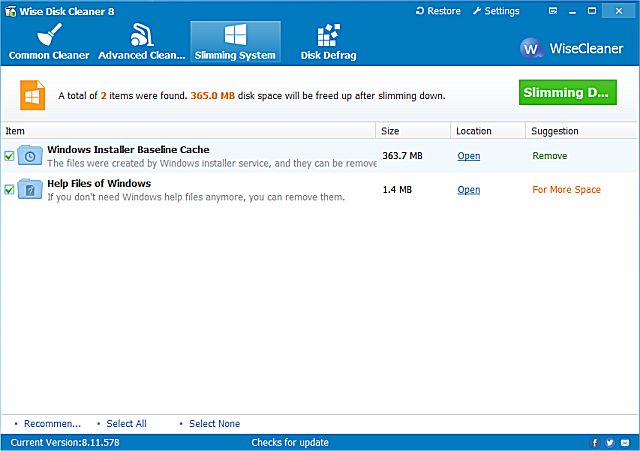Click the Current Version:8.11.578 status text
The image size is (640, 451).
(65, 442)
